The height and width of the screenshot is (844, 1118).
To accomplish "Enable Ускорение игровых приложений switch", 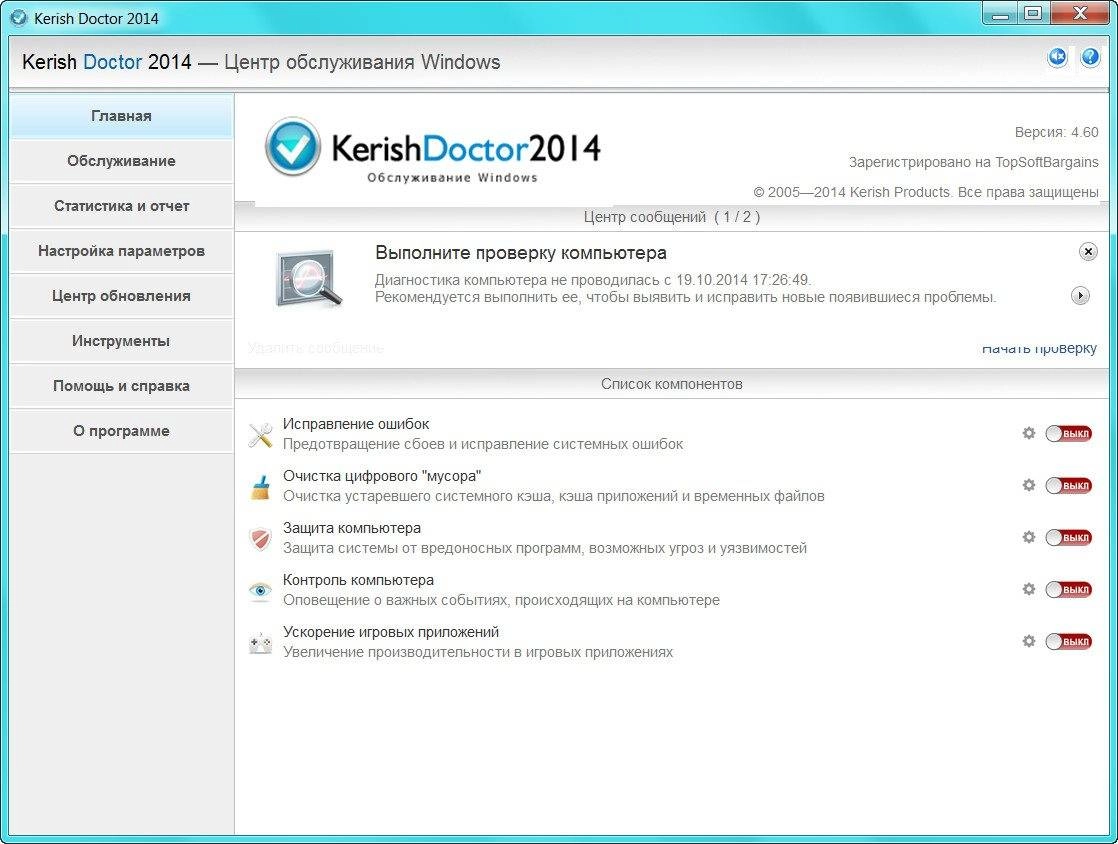I will point(1068,642).
